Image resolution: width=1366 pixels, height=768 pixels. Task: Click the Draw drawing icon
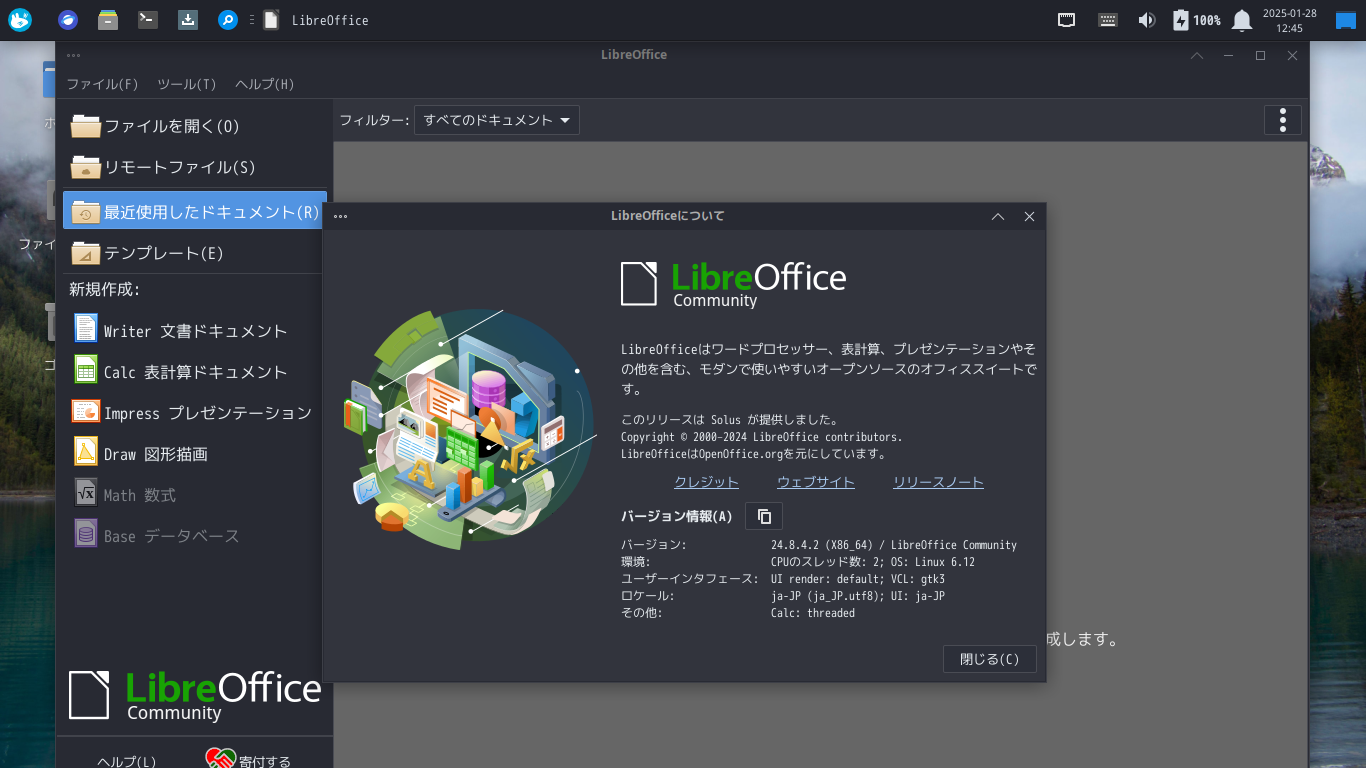click(x=86, y=452)
